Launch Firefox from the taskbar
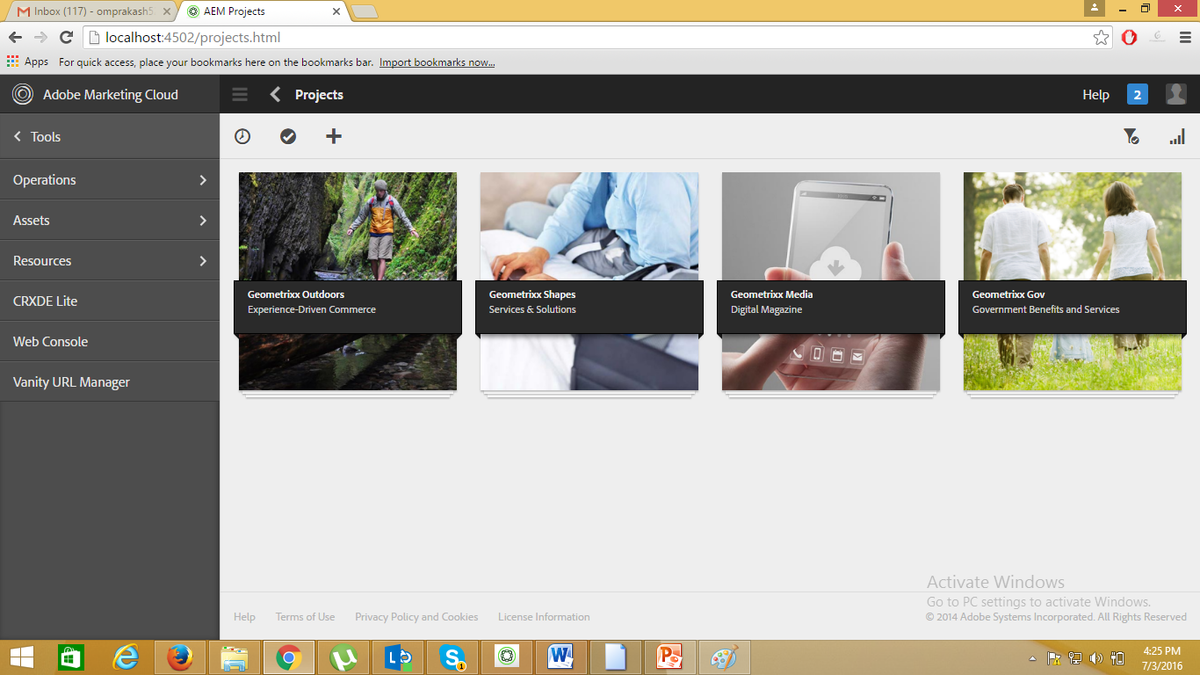 coord(180,657)
